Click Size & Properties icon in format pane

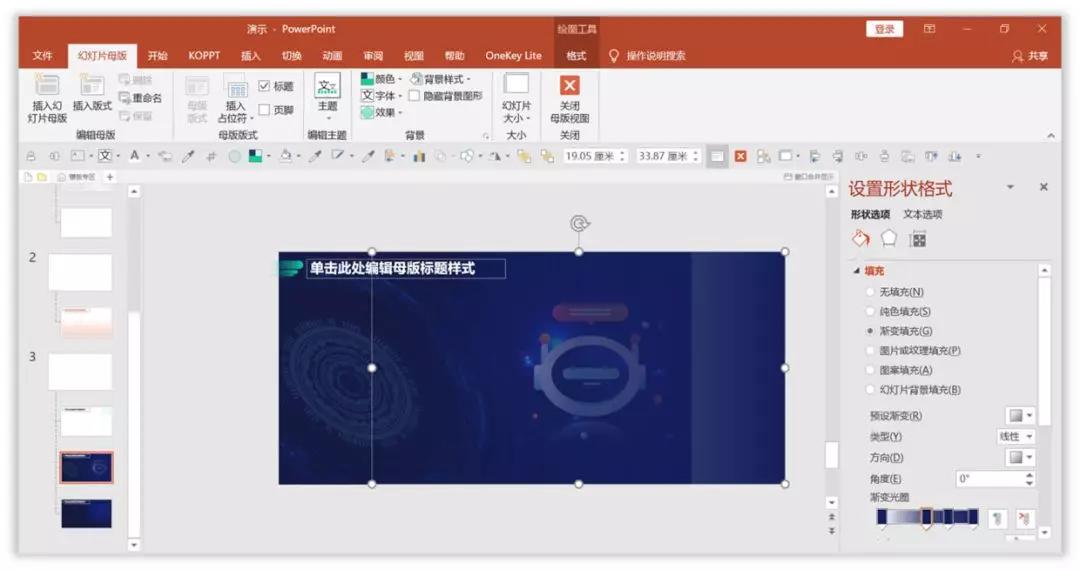pyautogui.click(x=917, y=239)
